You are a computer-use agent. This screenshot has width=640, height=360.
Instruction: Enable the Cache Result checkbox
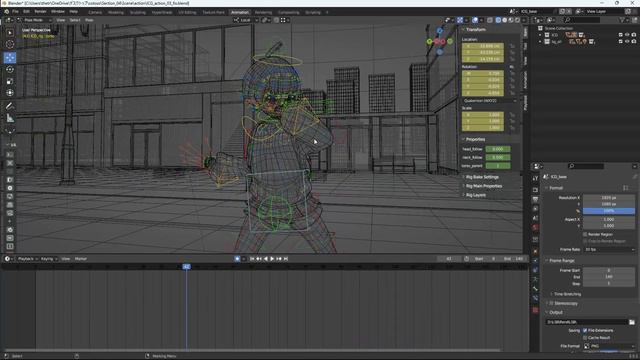coord(585,338)
